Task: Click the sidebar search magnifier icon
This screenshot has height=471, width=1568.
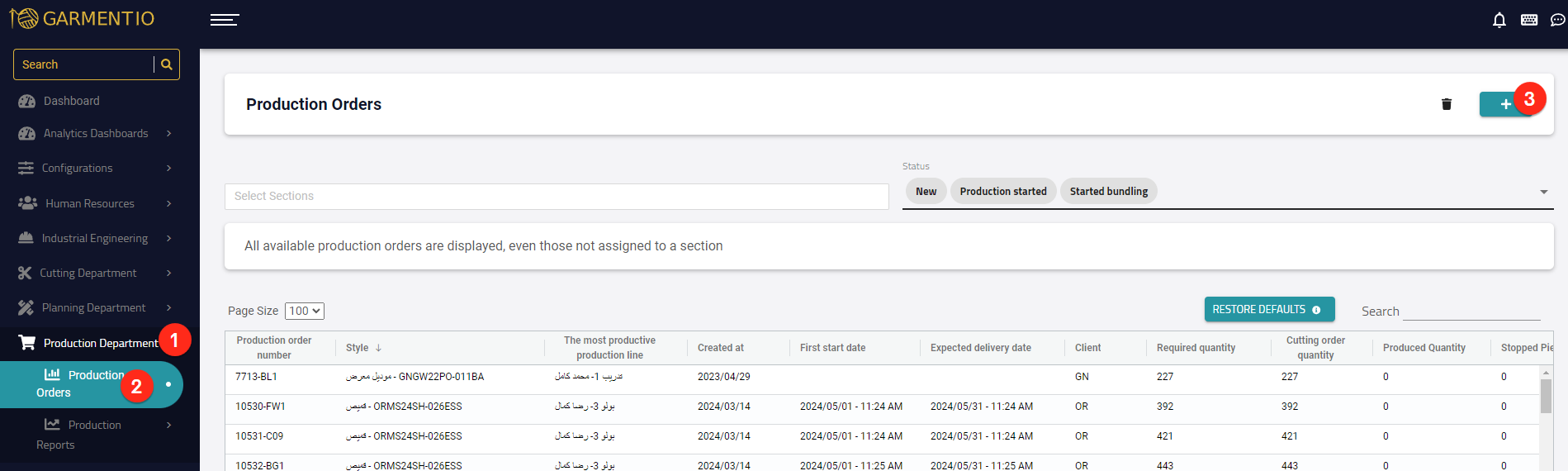Action: (x=167, y=64)
